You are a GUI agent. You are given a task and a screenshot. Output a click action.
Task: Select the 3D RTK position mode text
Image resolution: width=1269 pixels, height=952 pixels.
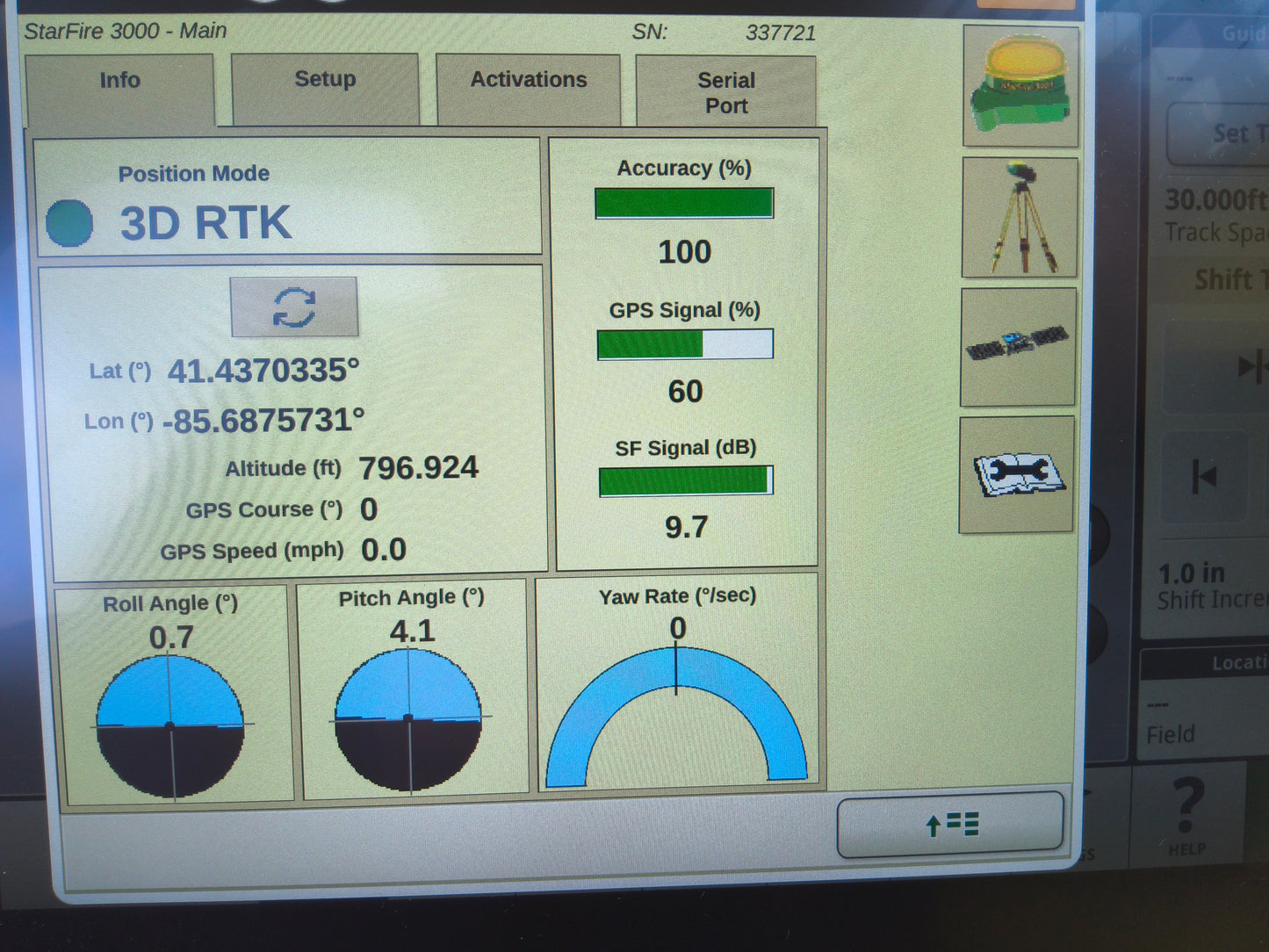(x=205, y=223)
